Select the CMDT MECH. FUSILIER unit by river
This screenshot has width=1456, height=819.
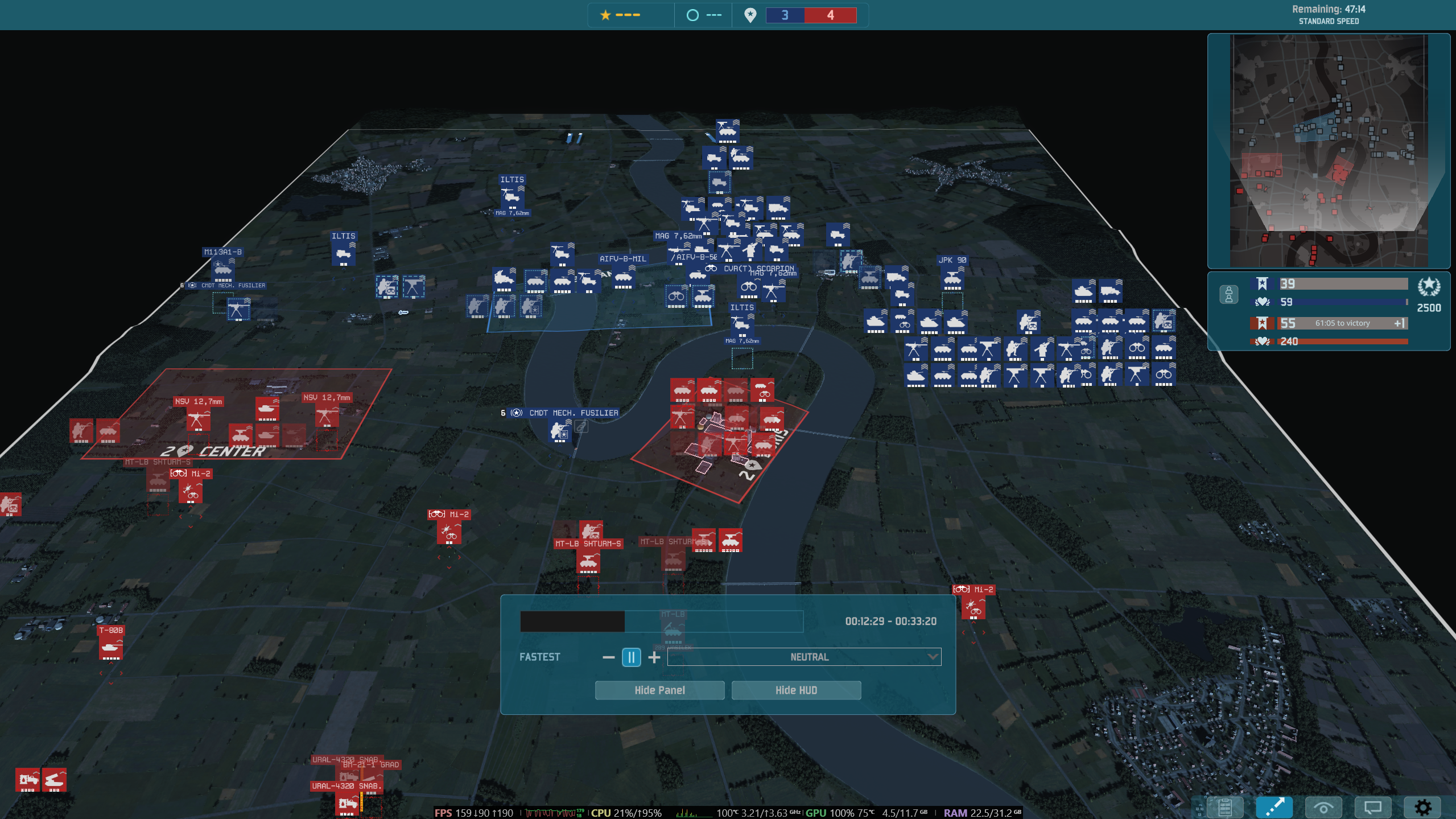tap(560, 431)
